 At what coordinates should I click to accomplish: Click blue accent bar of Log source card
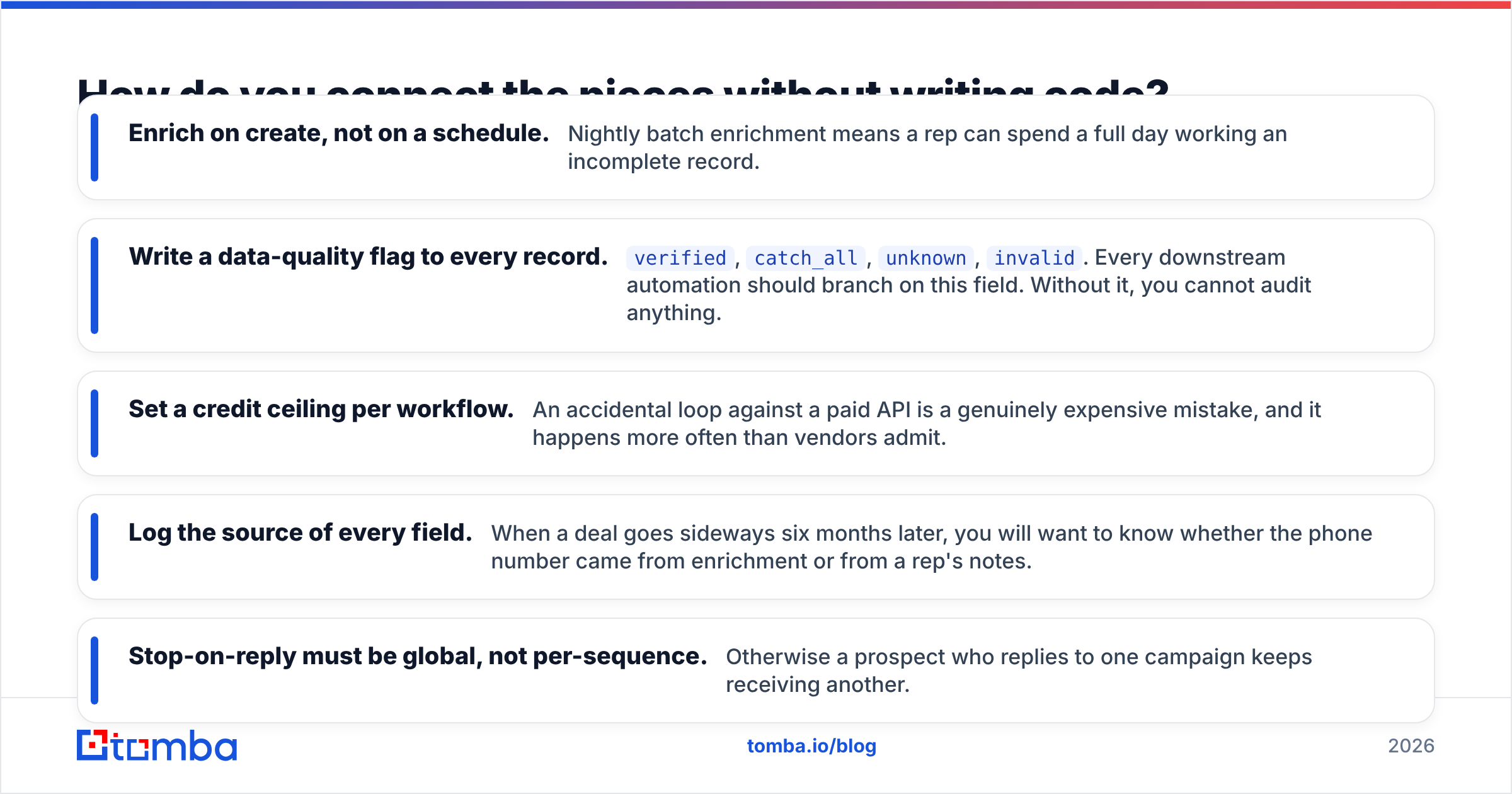pyautogui.click(x=94, y=547)
